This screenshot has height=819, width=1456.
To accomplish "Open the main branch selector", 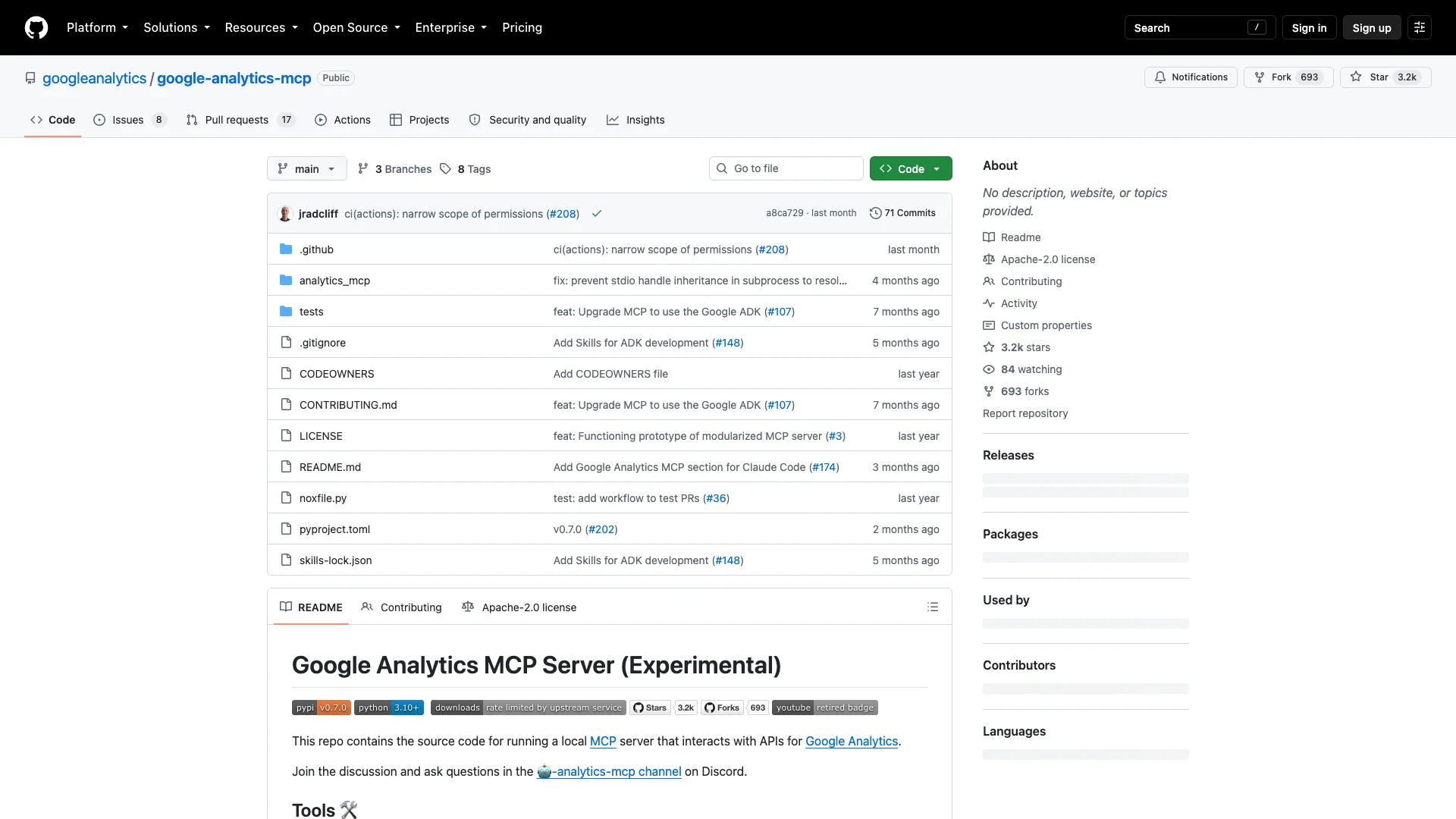I will 306,168.
